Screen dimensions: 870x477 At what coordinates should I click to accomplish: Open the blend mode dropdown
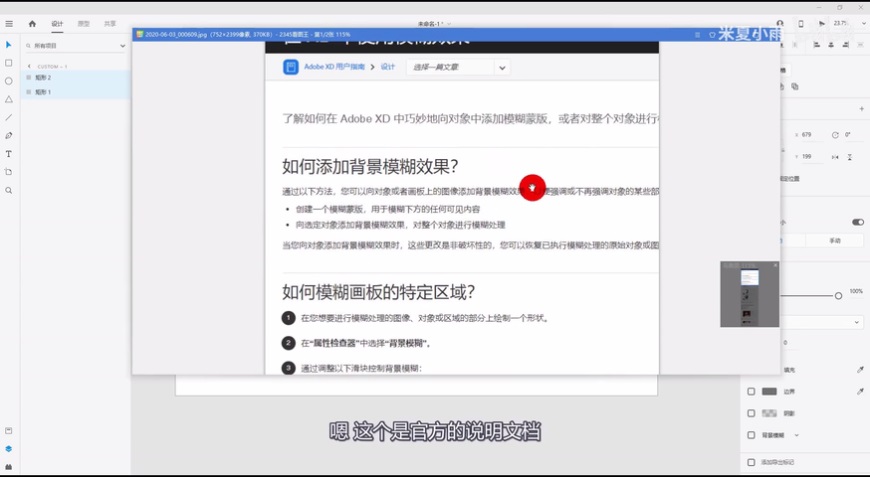823,322
